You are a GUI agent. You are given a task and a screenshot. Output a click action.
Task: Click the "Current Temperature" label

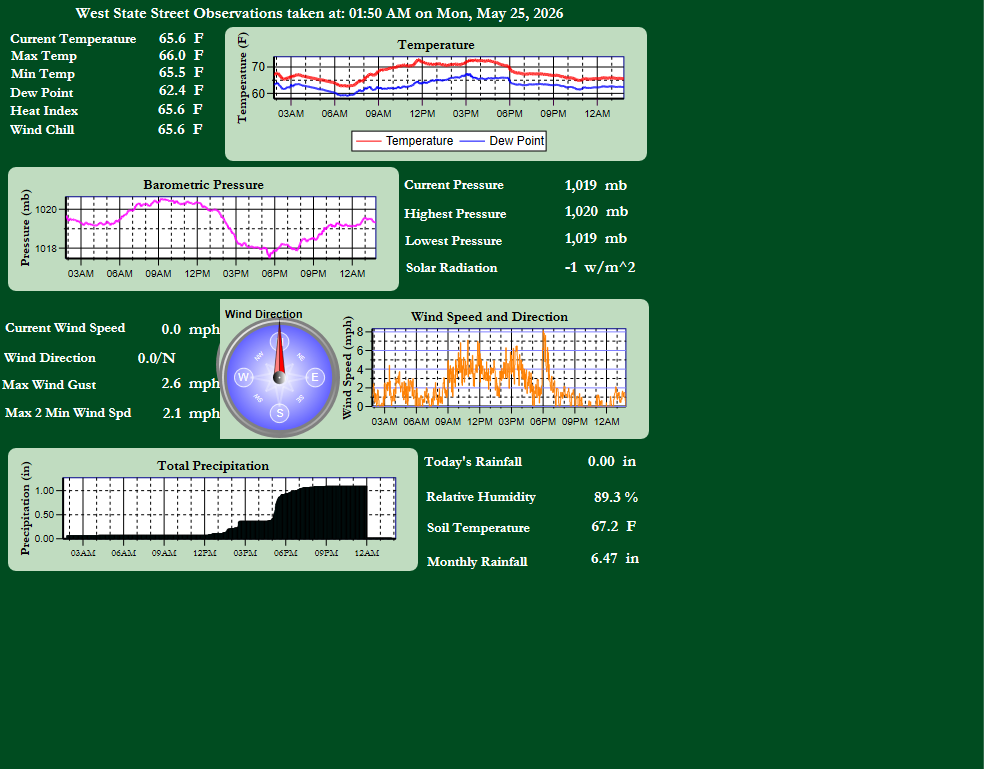pyautogui.click(x=73, y=39)
